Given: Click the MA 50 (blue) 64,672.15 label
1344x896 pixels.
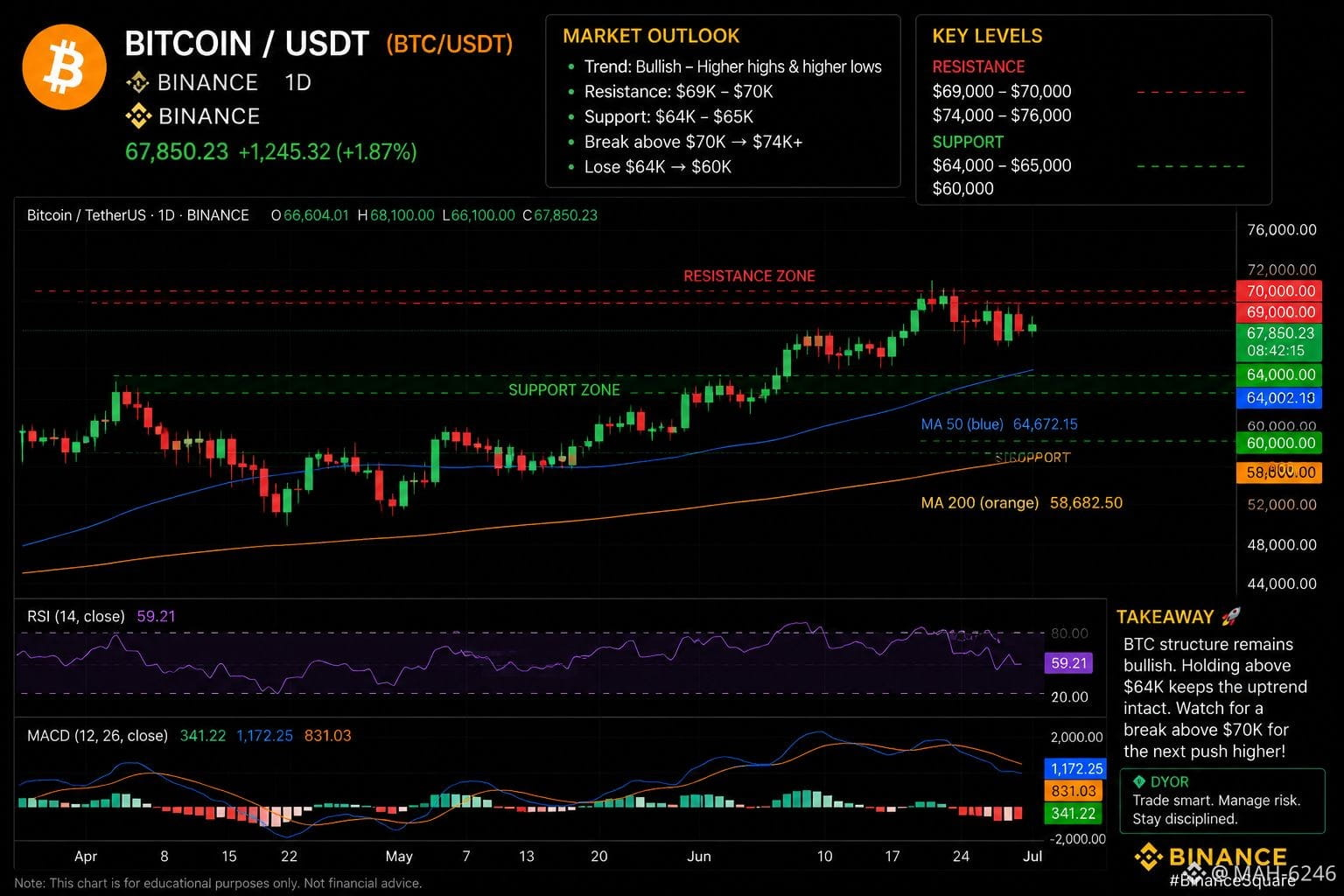Looking at the screenshot, I should 999,424.
